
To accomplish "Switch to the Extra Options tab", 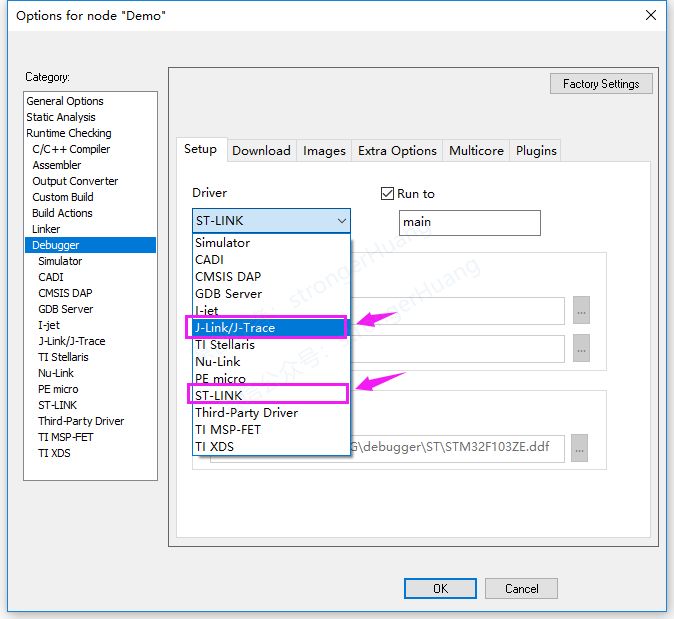I will coord(397,151).
